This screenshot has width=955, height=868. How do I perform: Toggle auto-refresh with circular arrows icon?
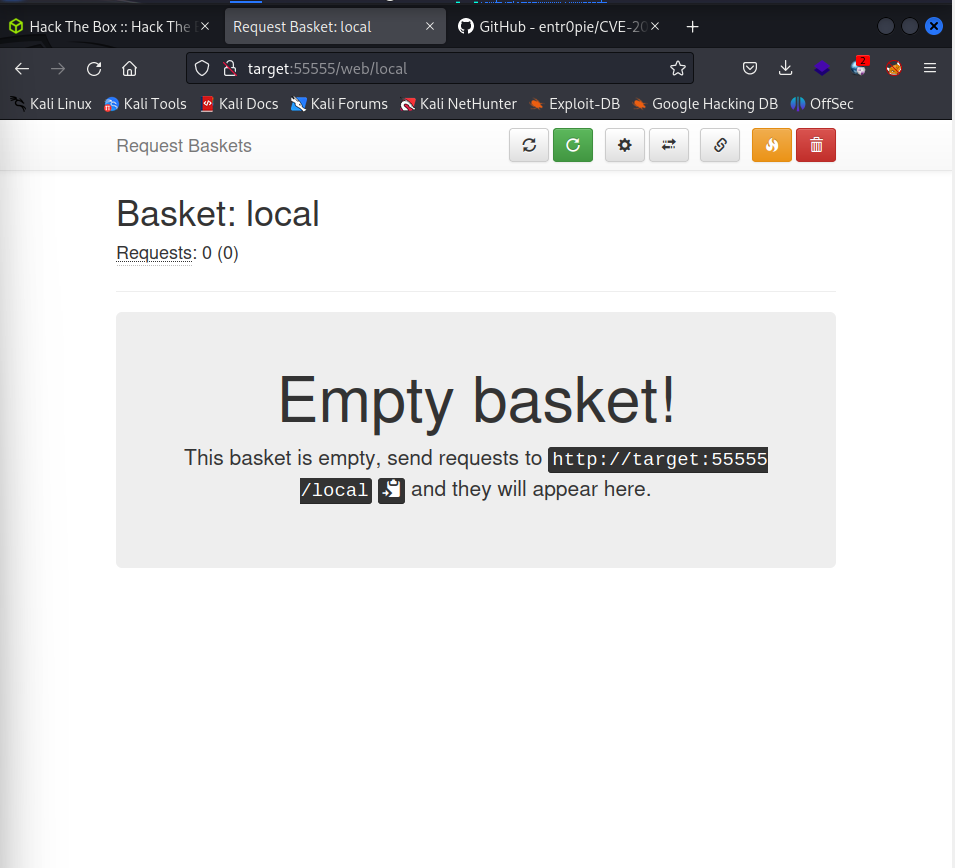(529, 145)
